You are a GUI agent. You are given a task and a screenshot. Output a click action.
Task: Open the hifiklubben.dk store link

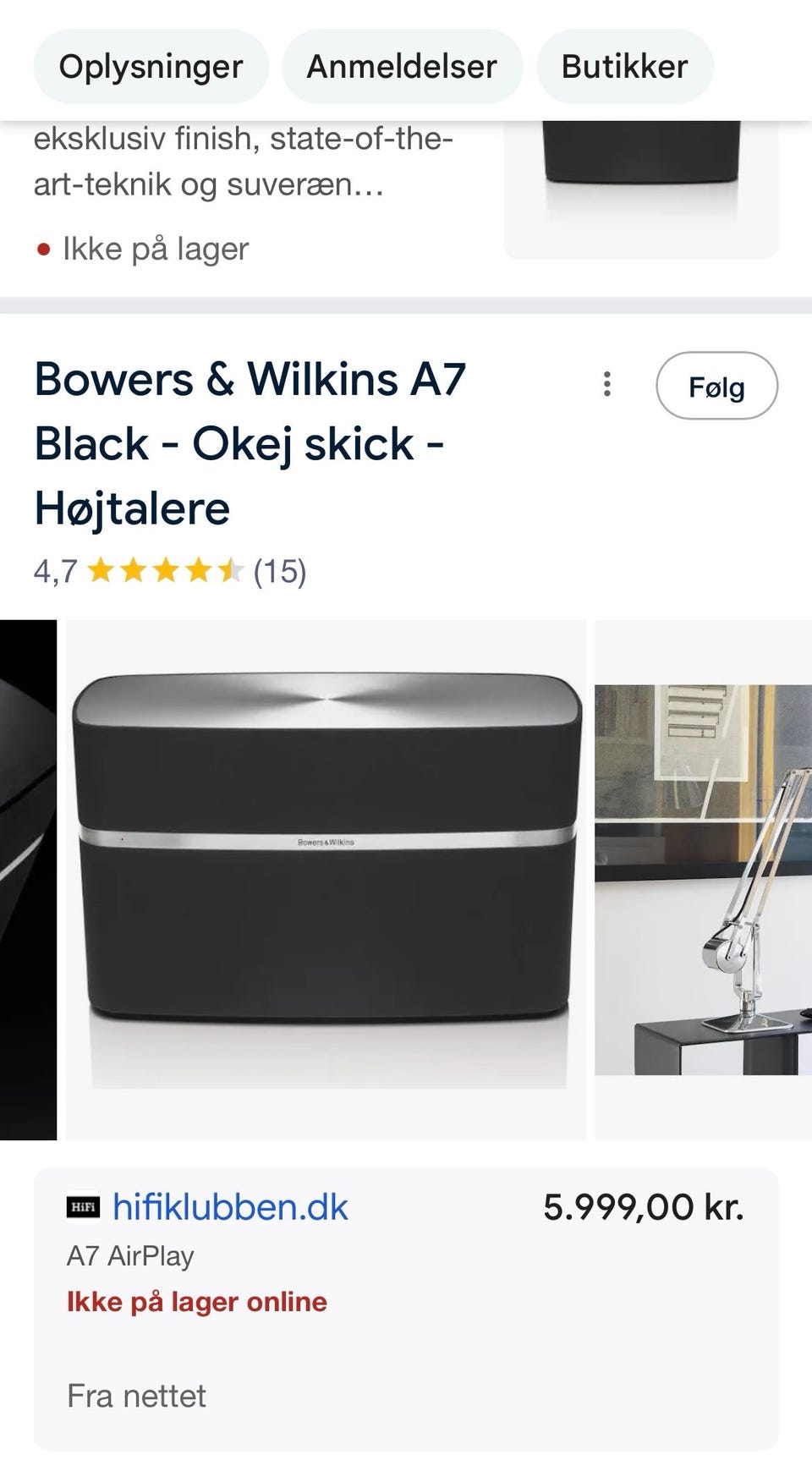(x=230, y=1207)
